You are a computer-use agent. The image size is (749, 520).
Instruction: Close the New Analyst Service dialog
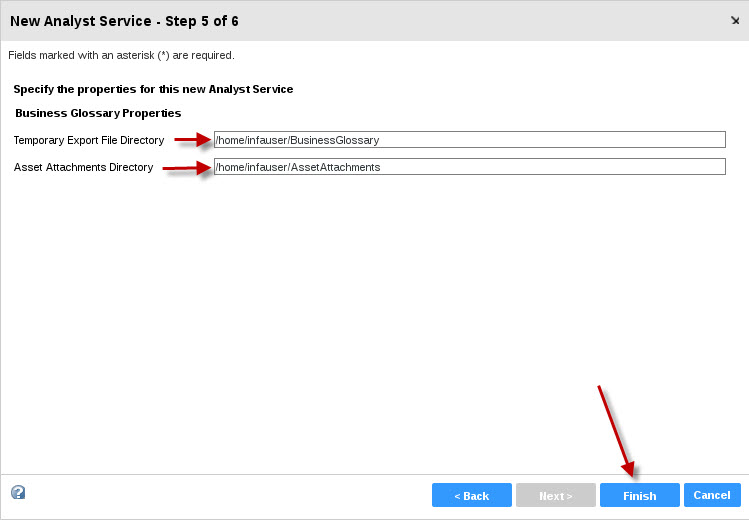tap(735, 21)
